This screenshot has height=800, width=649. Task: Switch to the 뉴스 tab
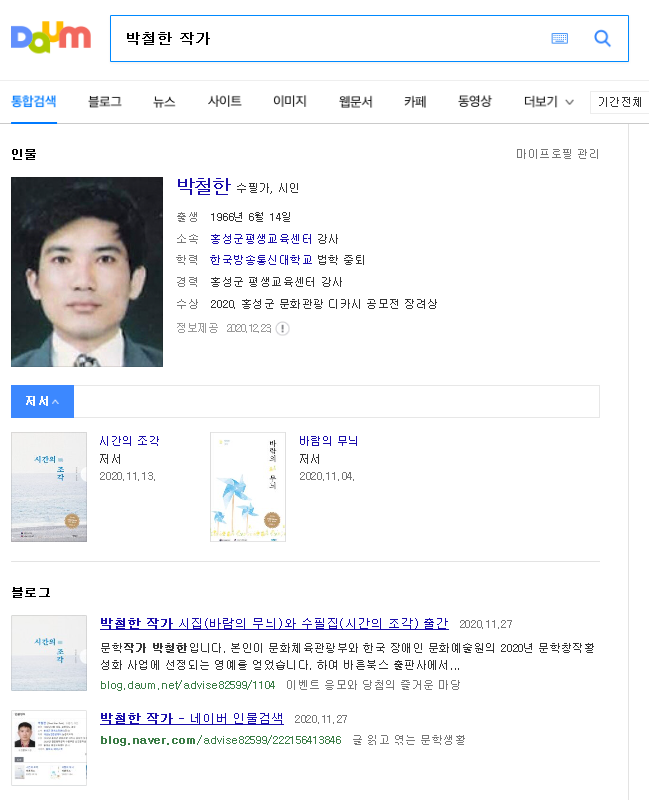tap(164, 102)
